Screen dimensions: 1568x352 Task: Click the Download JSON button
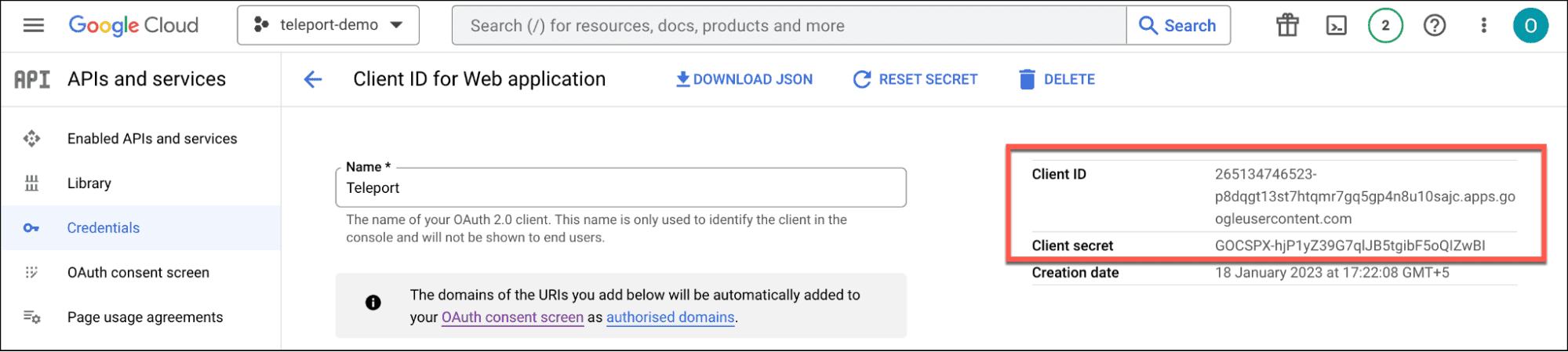click(x=744, y=79)
